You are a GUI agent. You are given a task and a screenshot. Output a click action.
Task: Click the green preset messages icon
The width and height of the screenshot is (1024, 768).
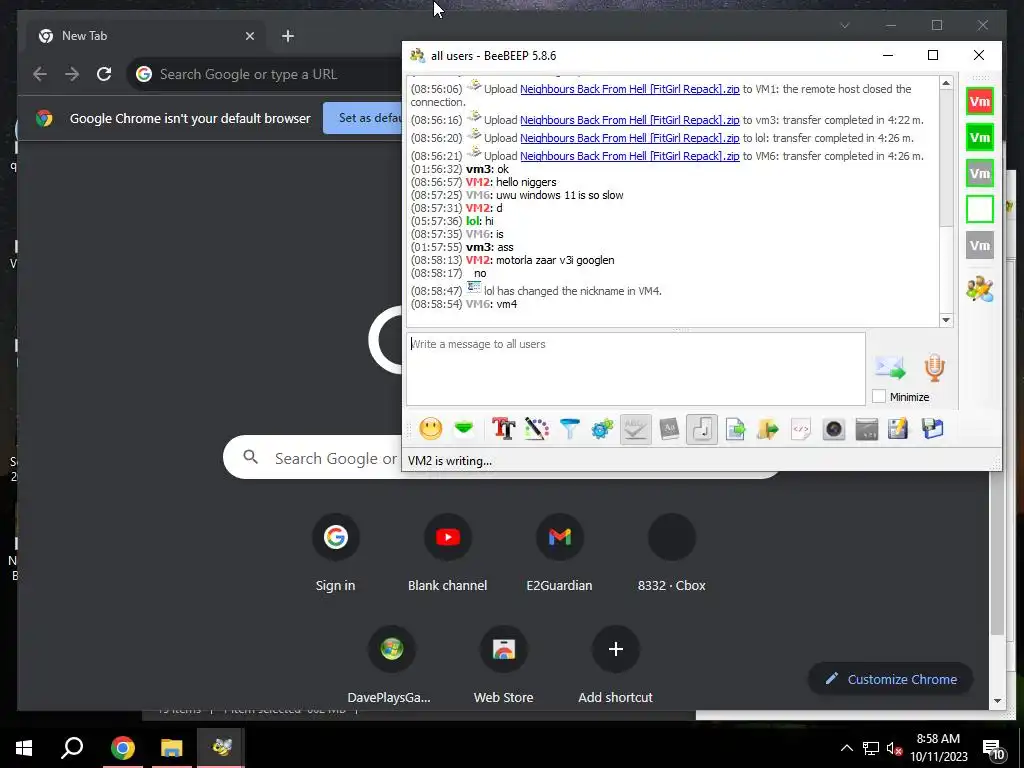464,429
